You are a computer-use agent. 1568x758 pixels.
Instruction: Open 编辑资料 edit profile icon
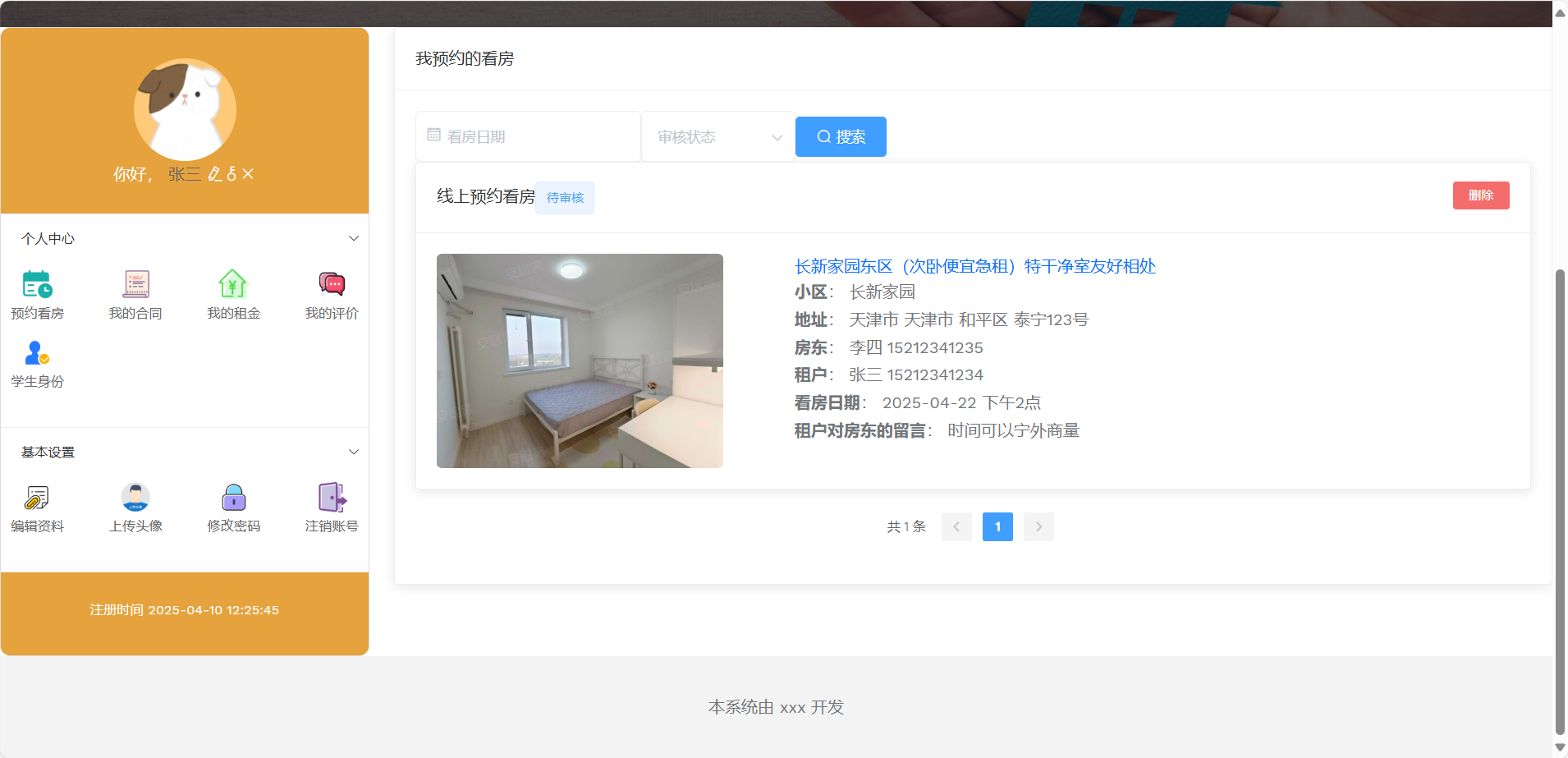pyautogui.click(x=37, y=497)
